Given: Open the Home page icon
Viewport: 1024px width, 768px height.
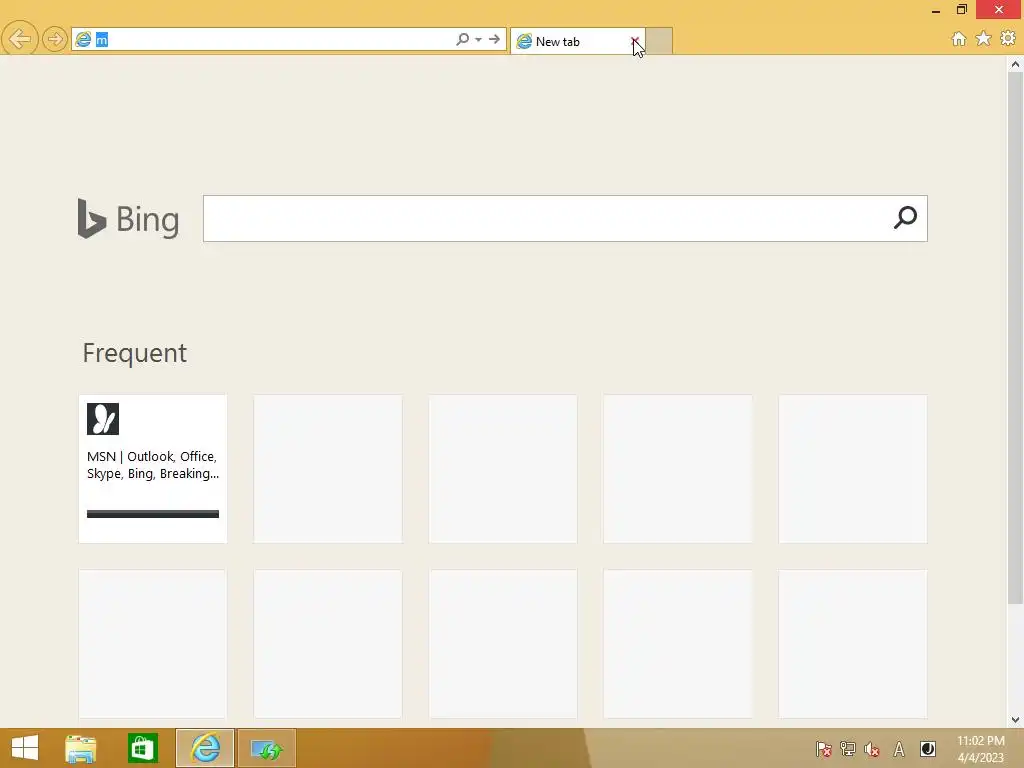Looking at the screenshot, I should [x=958, y=39].
